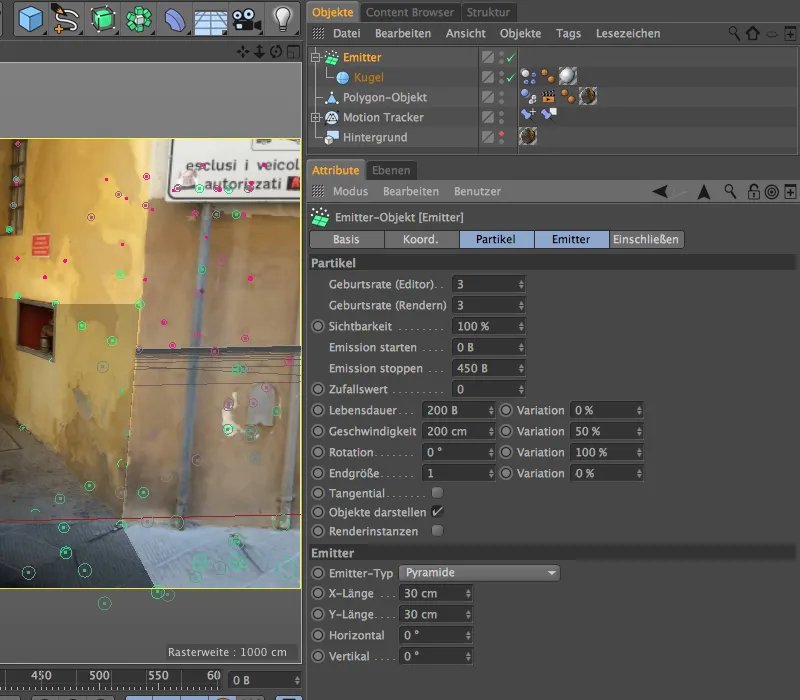The image size is (800, 700).
Task: Click the Lebensdauer field showing 200 B
Action: pos(458,410)
